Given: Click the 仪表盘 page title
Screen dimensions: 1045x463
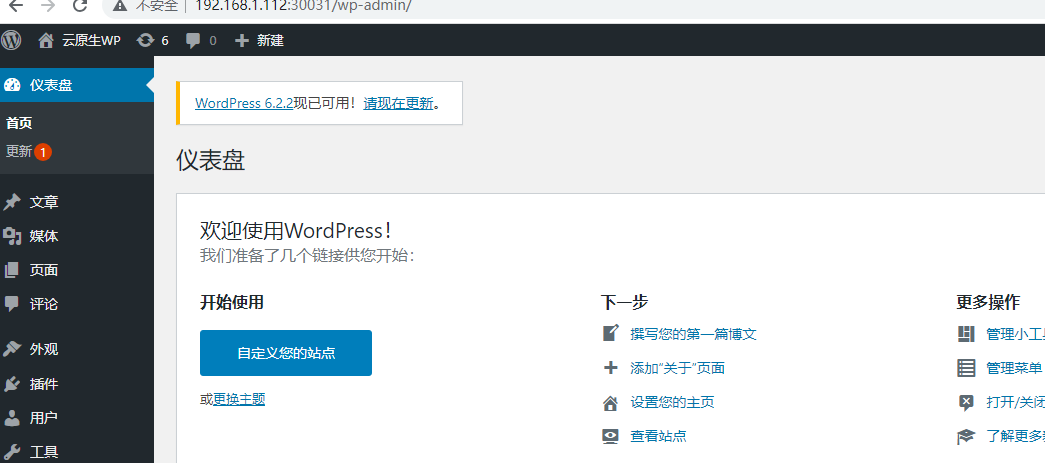Looking at the screenshot, I should point(211,161).
